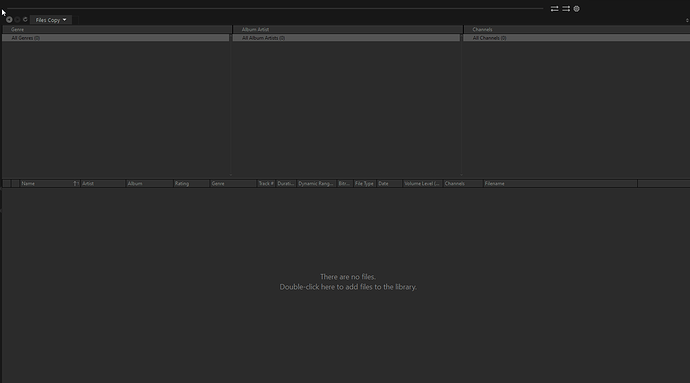
Task: Sort file list by Artist column
Action: [103, 184]
